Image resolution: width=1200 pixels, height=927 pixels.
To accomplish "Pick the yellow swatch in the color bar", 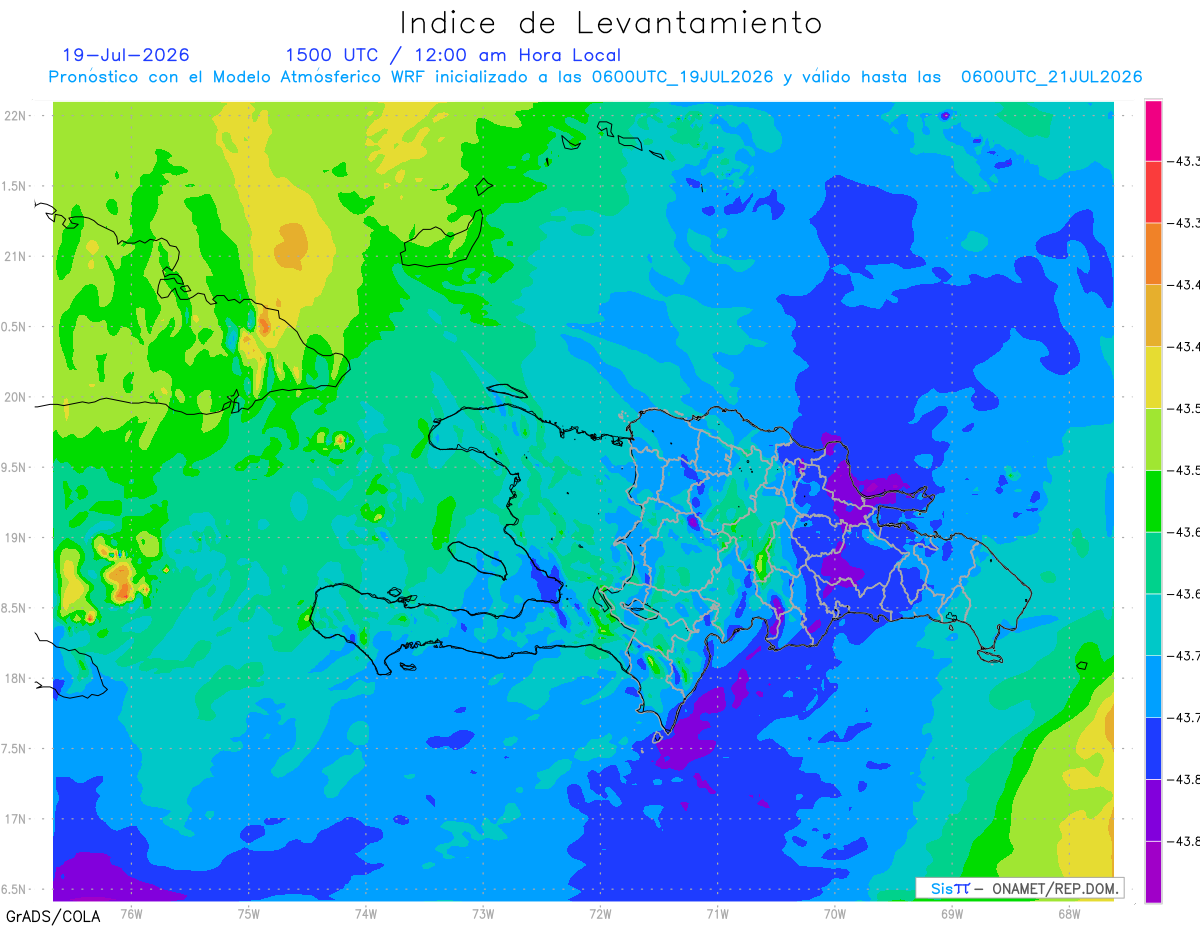I will 1153,377.
